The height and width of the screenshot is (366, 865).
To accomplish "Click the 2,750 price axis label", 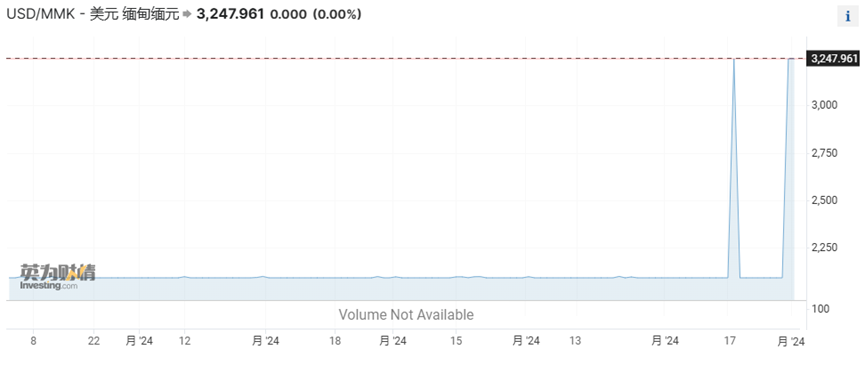I will 824,153.
